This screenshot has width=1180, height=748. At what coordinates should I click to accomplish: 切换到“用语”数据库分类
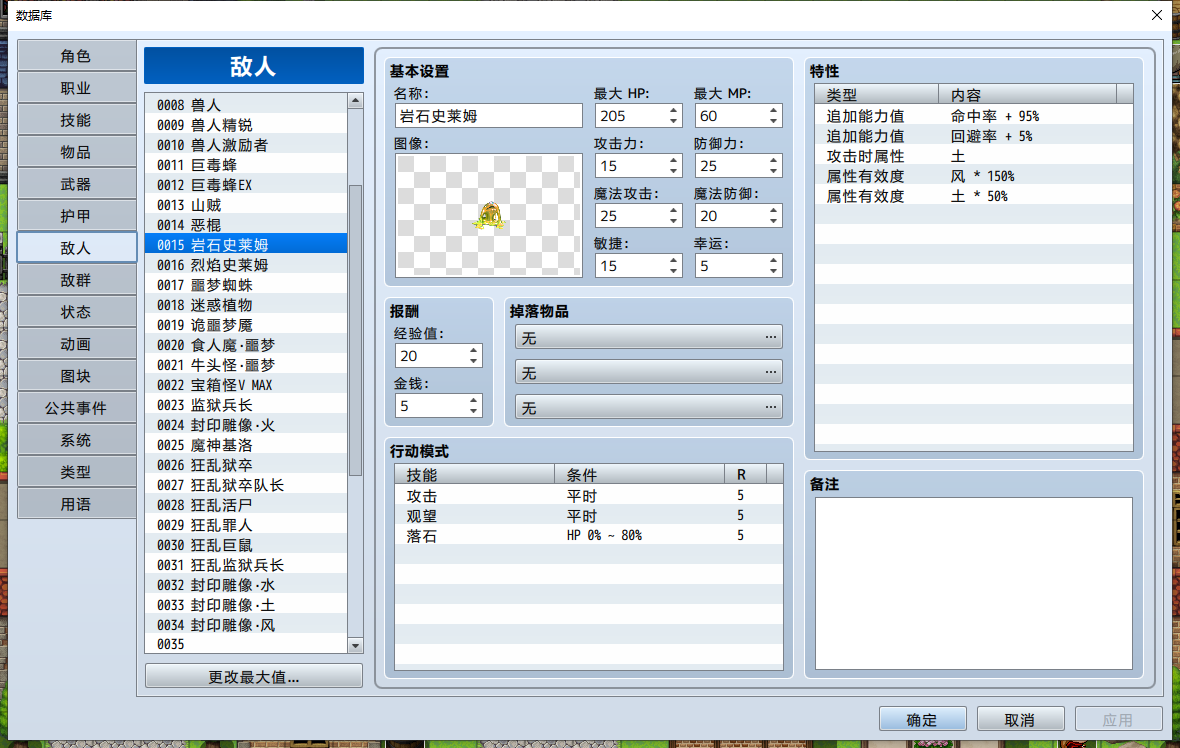coord(76,503)
